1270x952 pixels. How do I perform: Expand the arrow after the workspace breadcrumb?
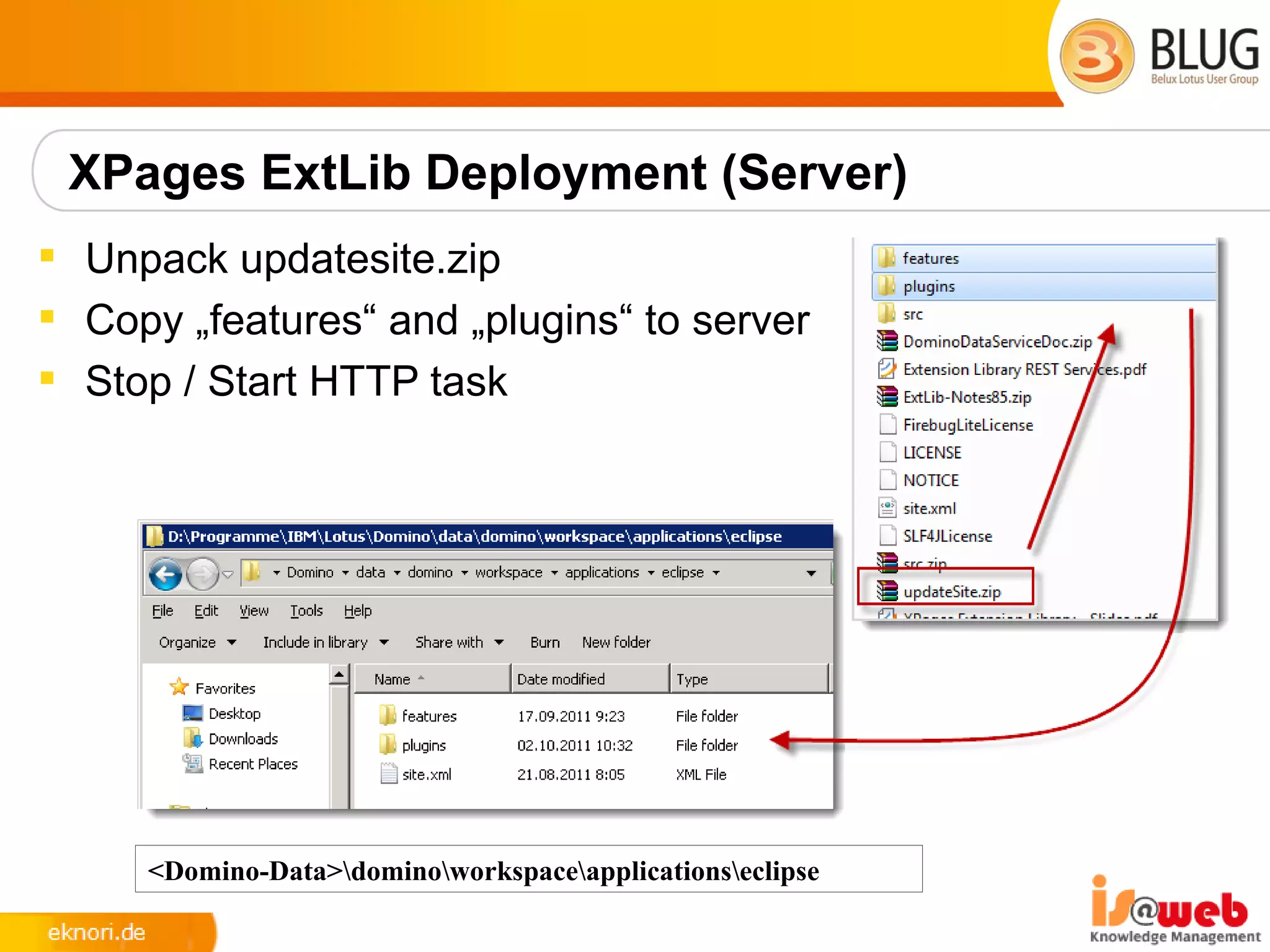(x=554, y=573)
